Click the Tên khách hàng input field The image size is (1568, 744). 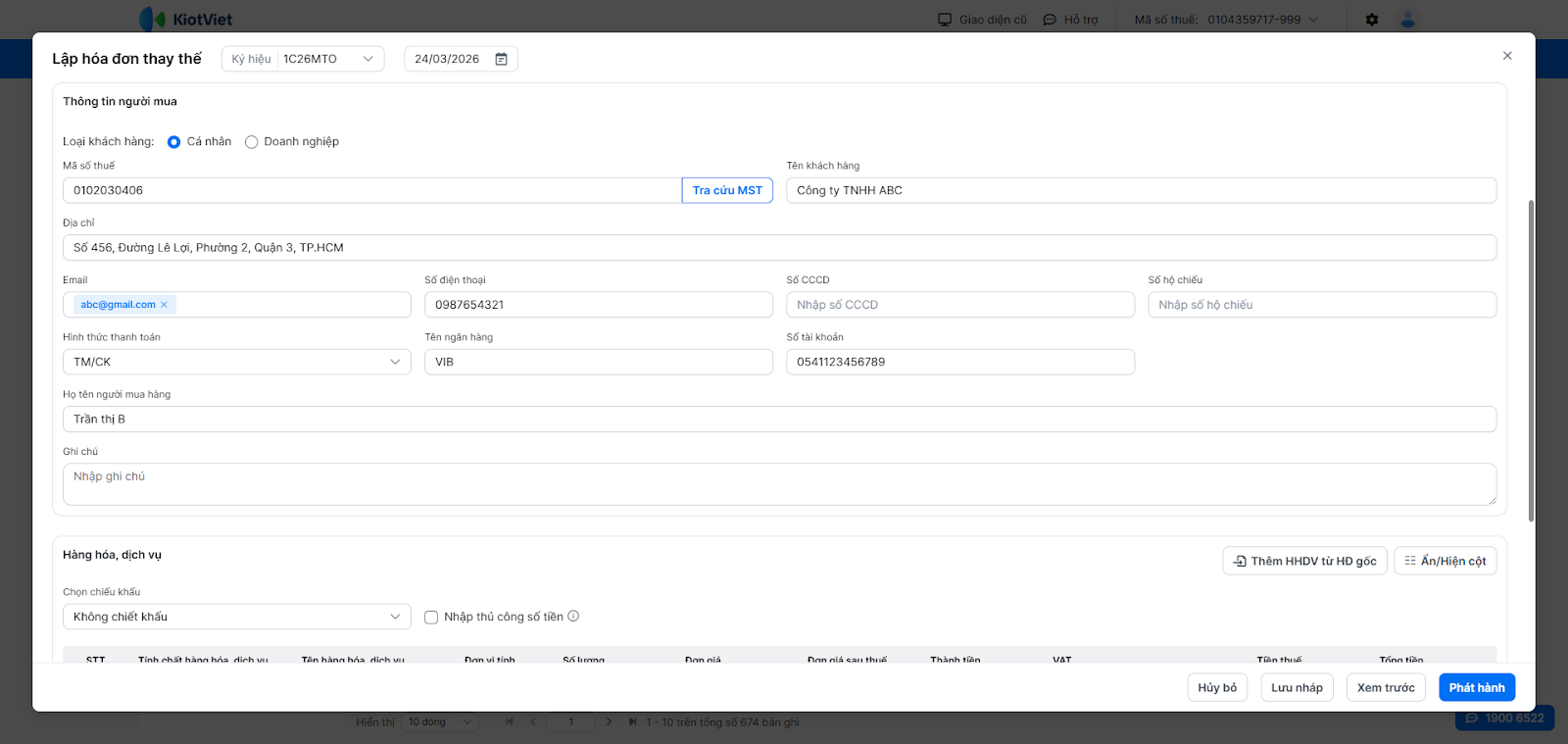(1141, 190)
